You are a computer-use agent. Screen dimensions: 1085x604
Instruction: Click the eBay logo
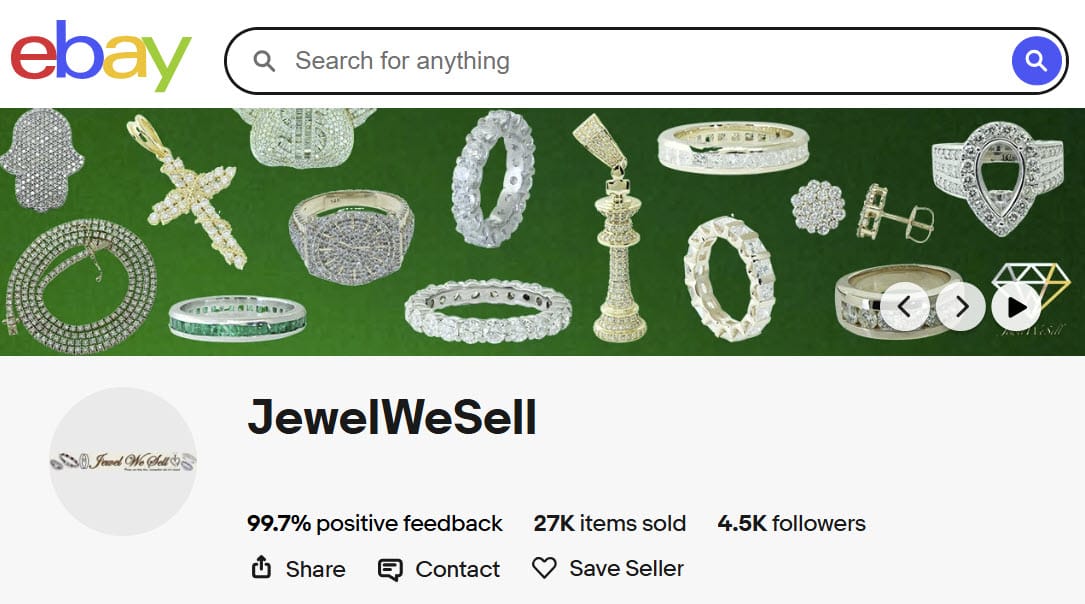100,56
